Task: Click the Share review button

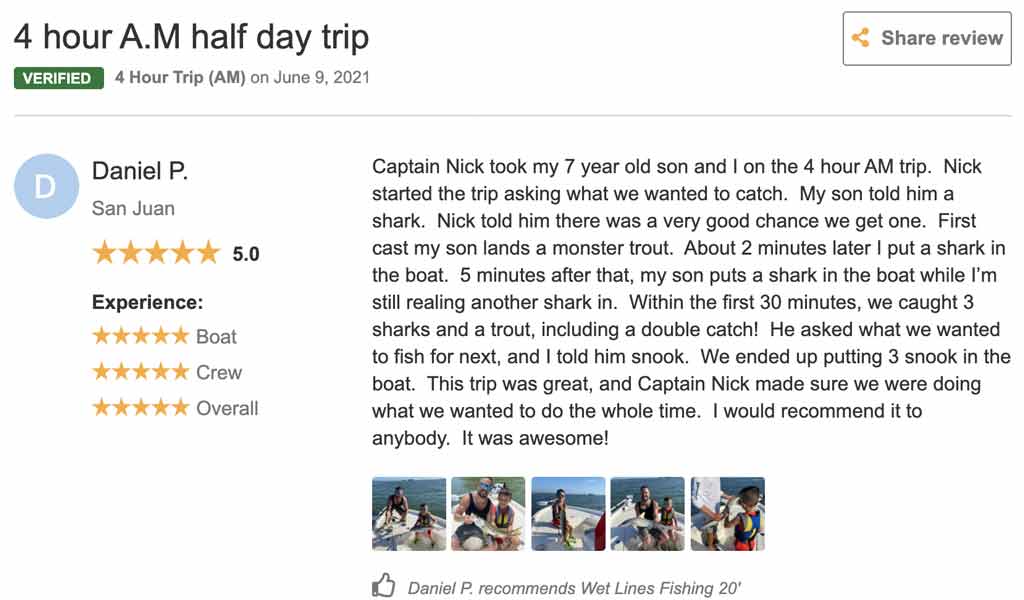Action: point(926,39)
